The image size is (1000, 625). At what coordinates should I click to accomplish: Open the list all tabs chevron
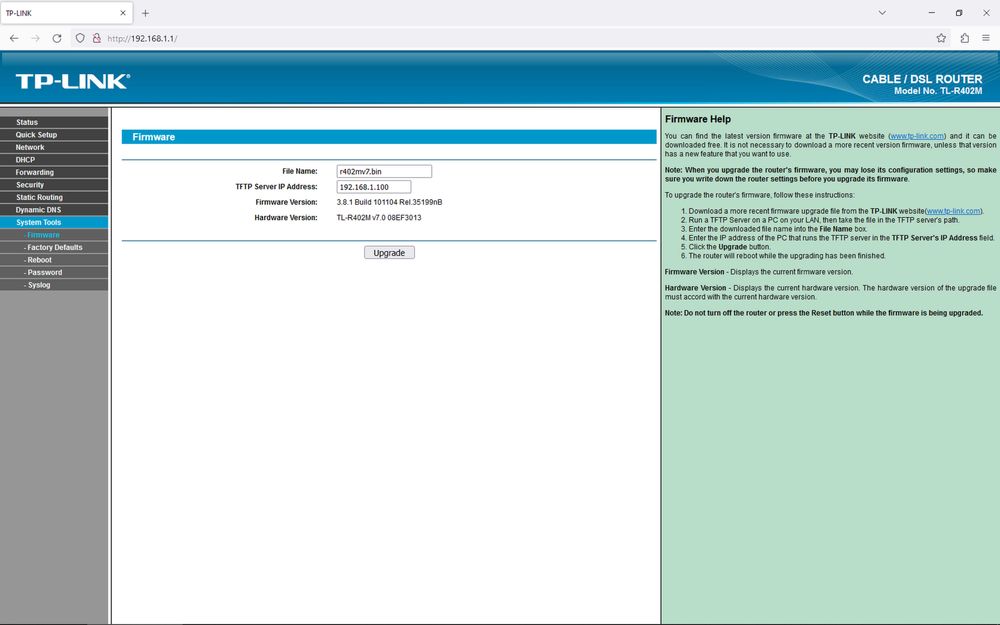(882, 13)
